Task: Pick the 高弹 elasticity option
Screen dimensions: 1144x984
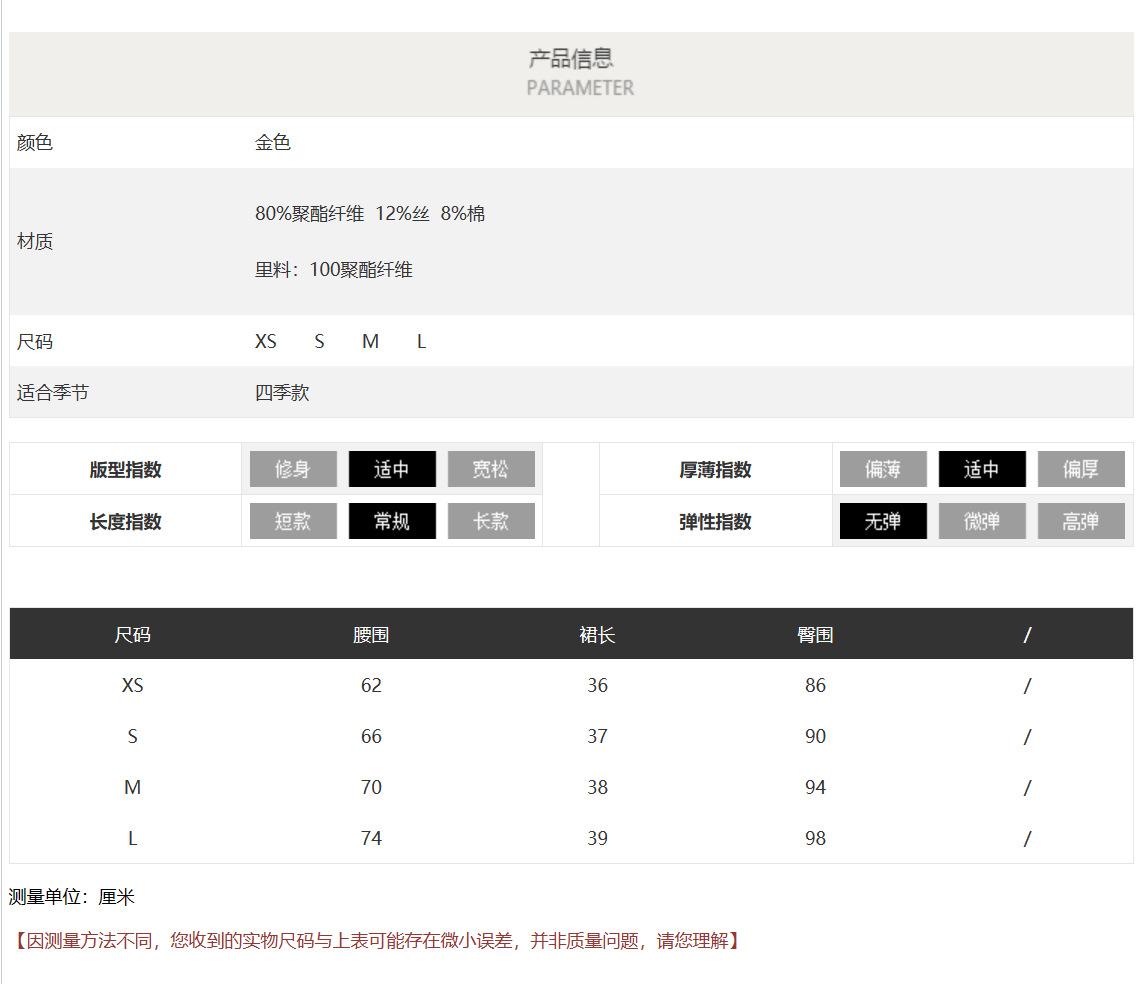Action: tap(1081, 521)
